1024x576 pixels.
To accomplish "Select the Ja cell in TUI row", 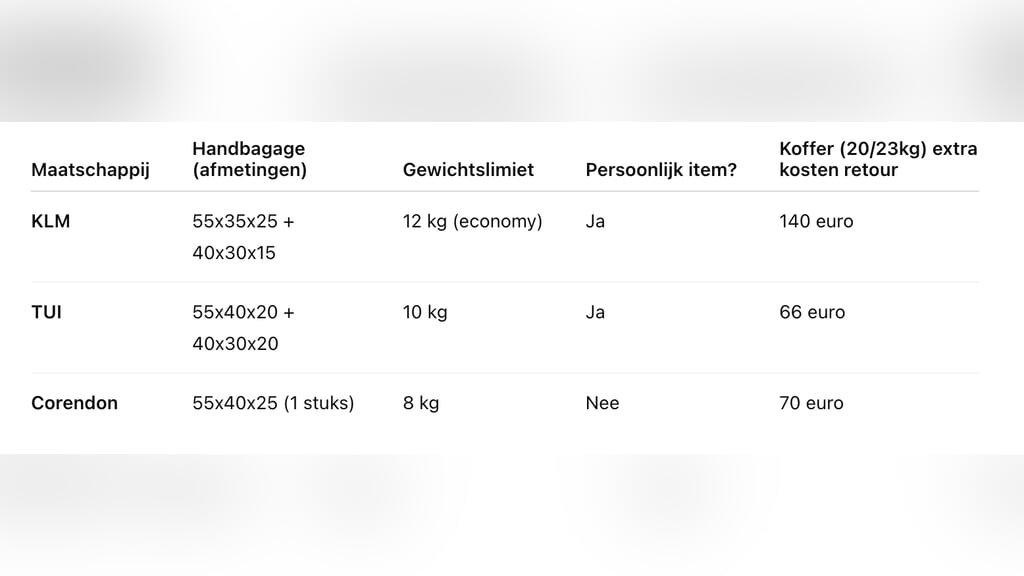I will pyautogui.click(x=595, y=312).
